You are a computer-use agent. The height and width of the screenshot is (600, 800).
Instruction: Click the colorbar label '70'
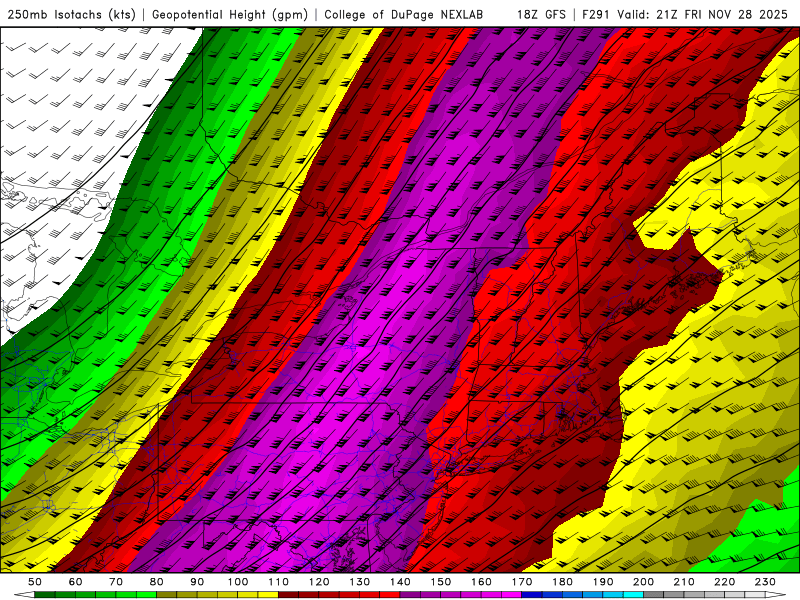point(116,582)
